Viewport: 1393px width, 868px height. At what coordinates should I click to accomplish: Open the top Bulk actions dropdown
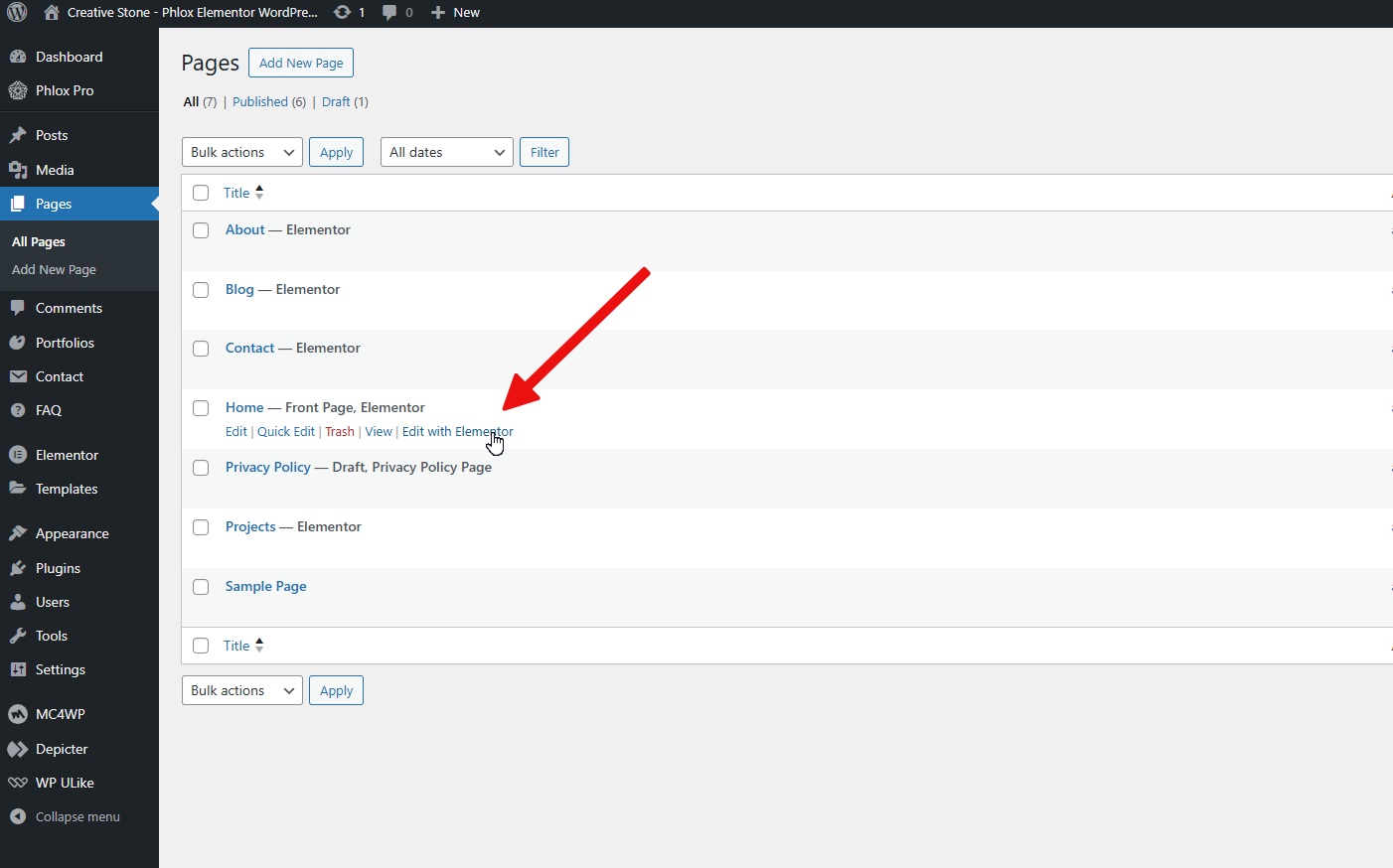(242, 152)
